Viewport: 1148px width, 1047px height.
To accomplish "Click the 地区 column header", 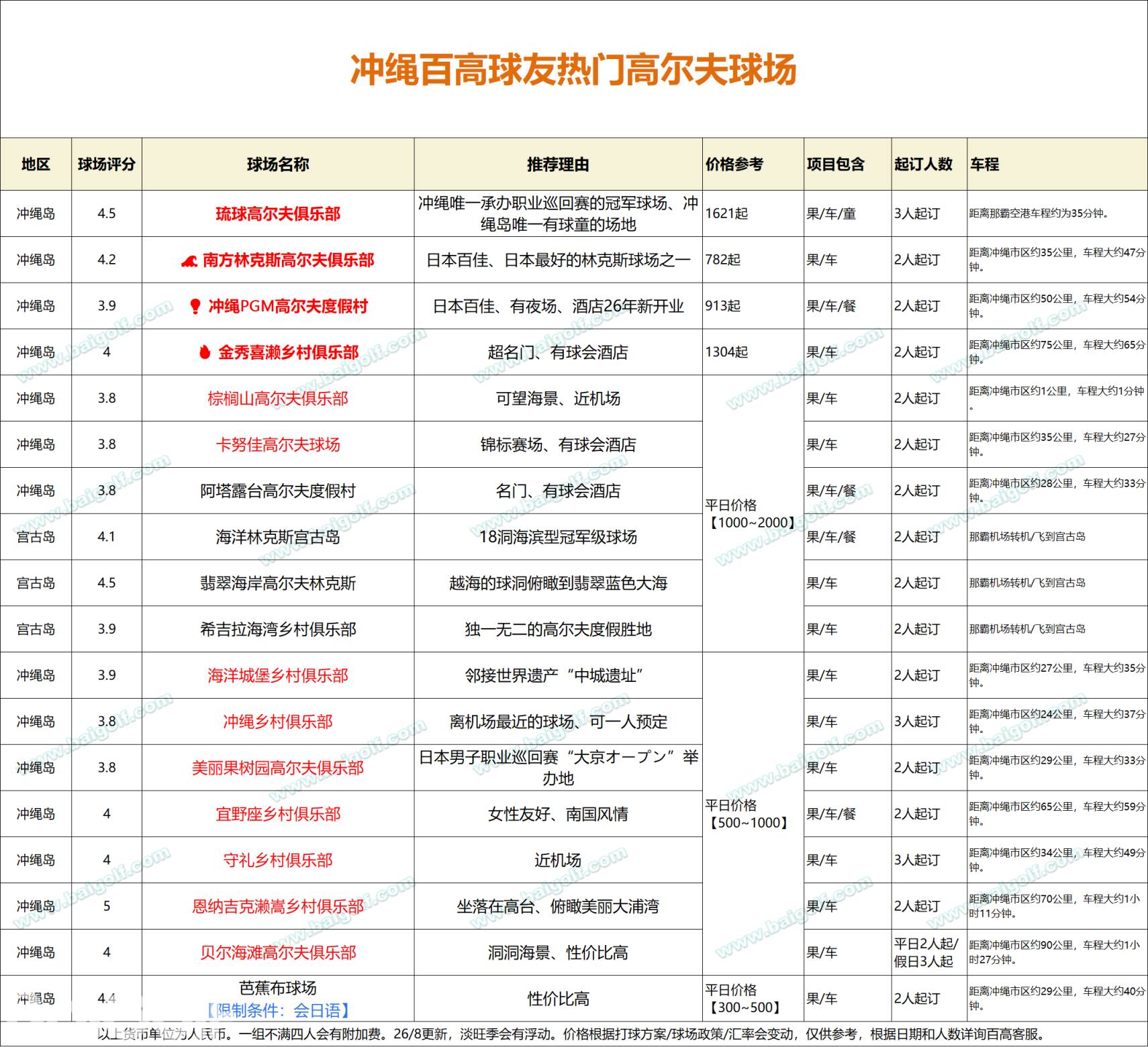I will point(36,164).
